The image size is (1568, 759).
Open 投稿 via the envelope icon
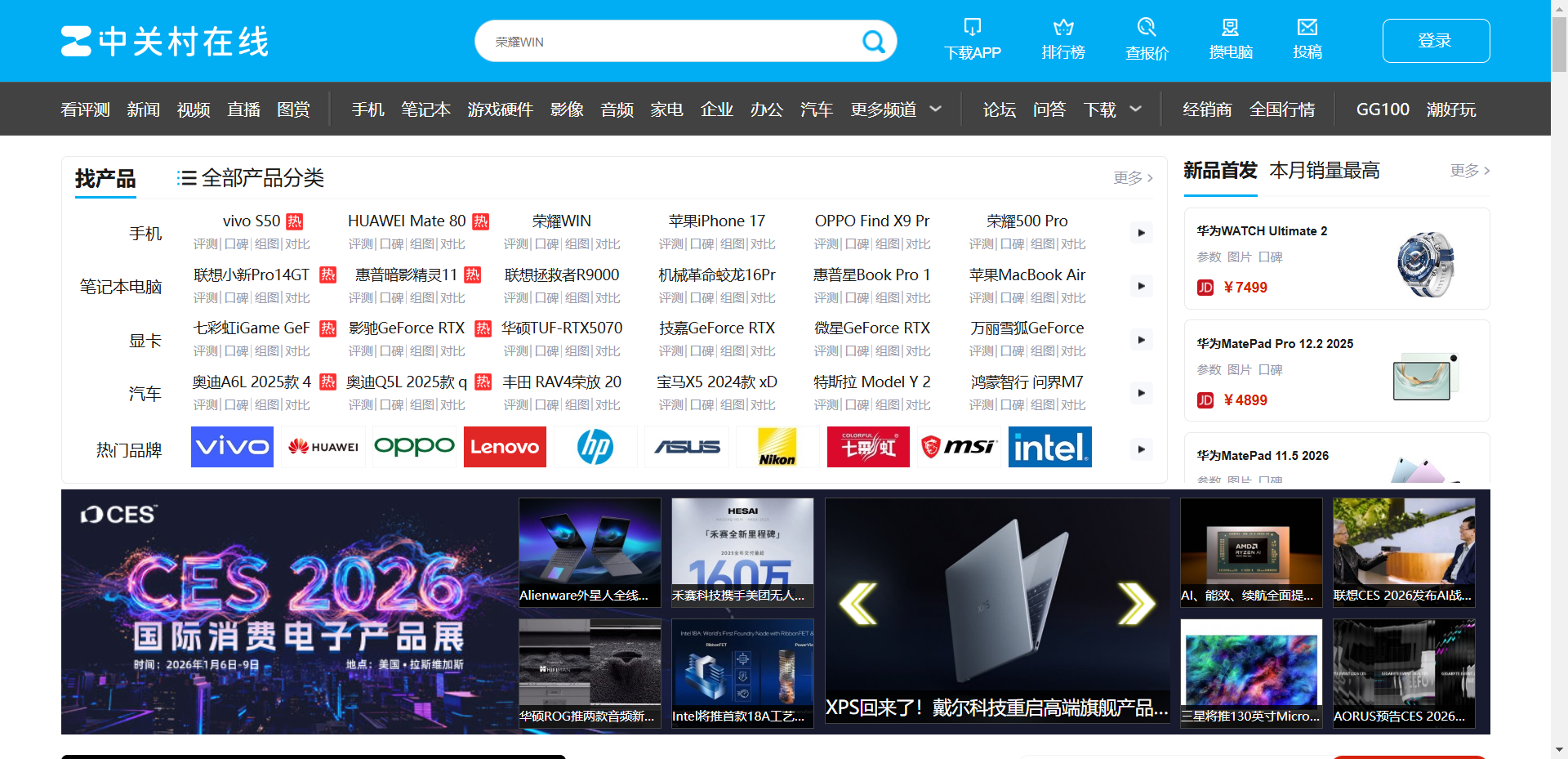pyautogui.click(x=1308, y=26)
